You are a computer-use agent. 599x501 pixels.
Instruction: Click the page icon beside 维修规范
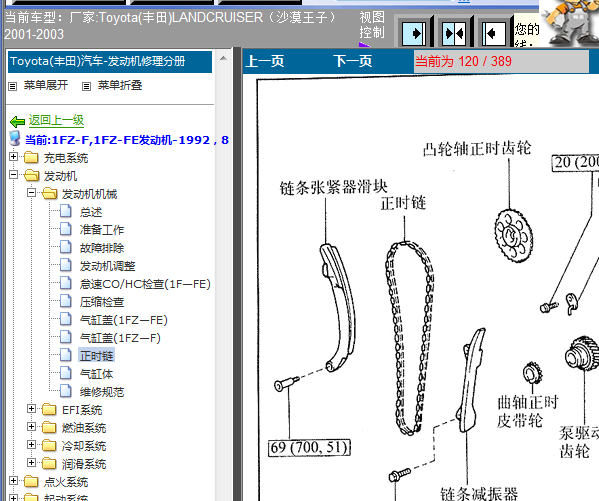coord(66,391)
